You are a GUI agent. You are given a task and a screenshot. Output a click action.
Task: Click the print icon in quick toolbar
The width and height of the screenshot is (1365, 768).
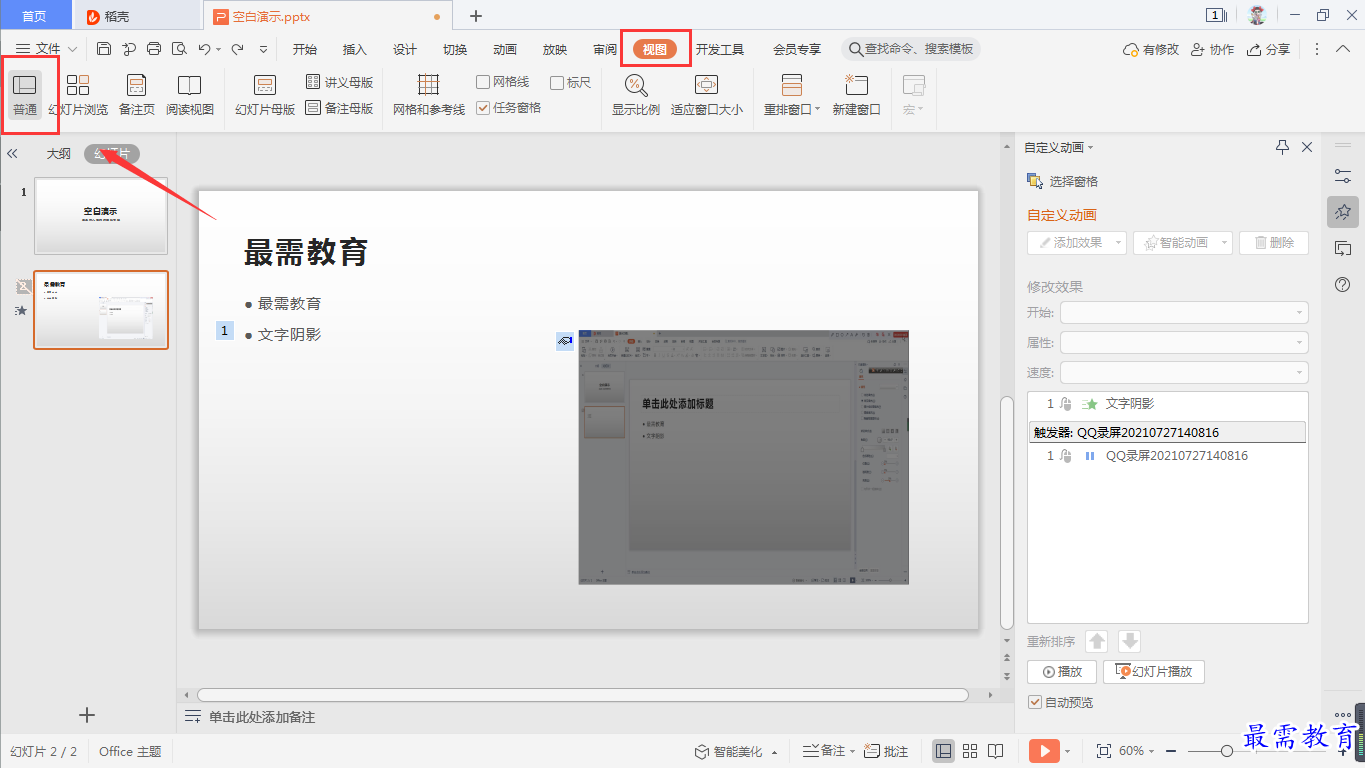pyautogui.click(x=154, y=49)
